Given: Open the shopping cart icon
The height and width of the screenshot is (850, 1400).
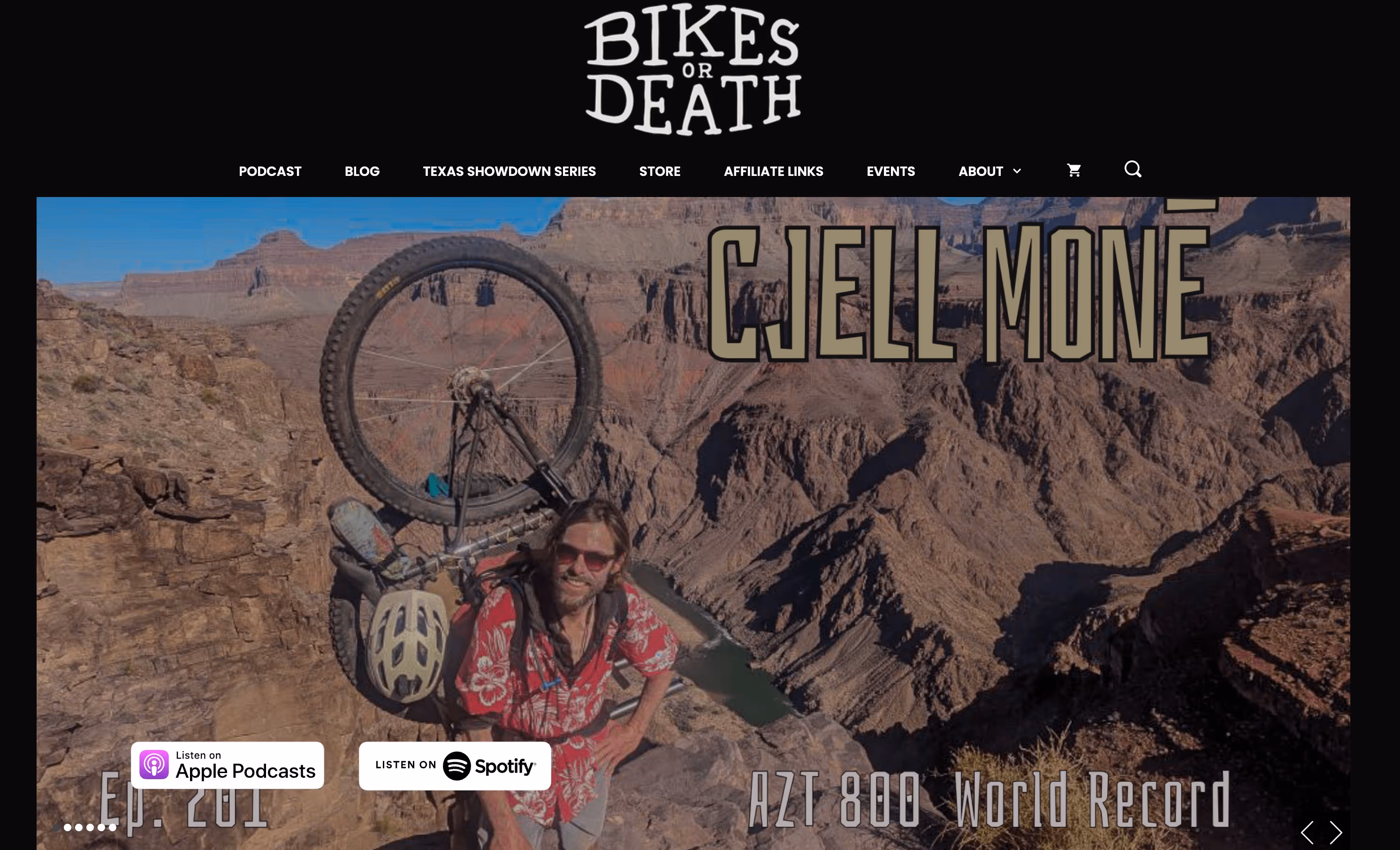Looking at the screenshot, I should (x=1074, y=170).
